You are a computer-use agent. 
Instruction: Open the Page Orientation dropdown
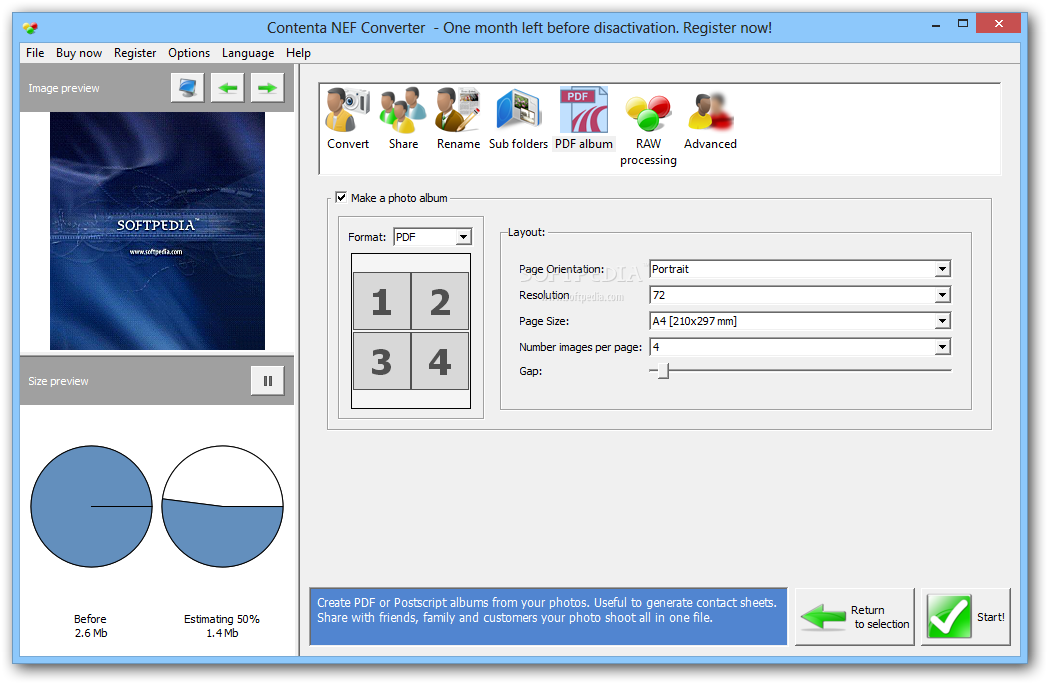pyautogui.click(x=800, y=269)
